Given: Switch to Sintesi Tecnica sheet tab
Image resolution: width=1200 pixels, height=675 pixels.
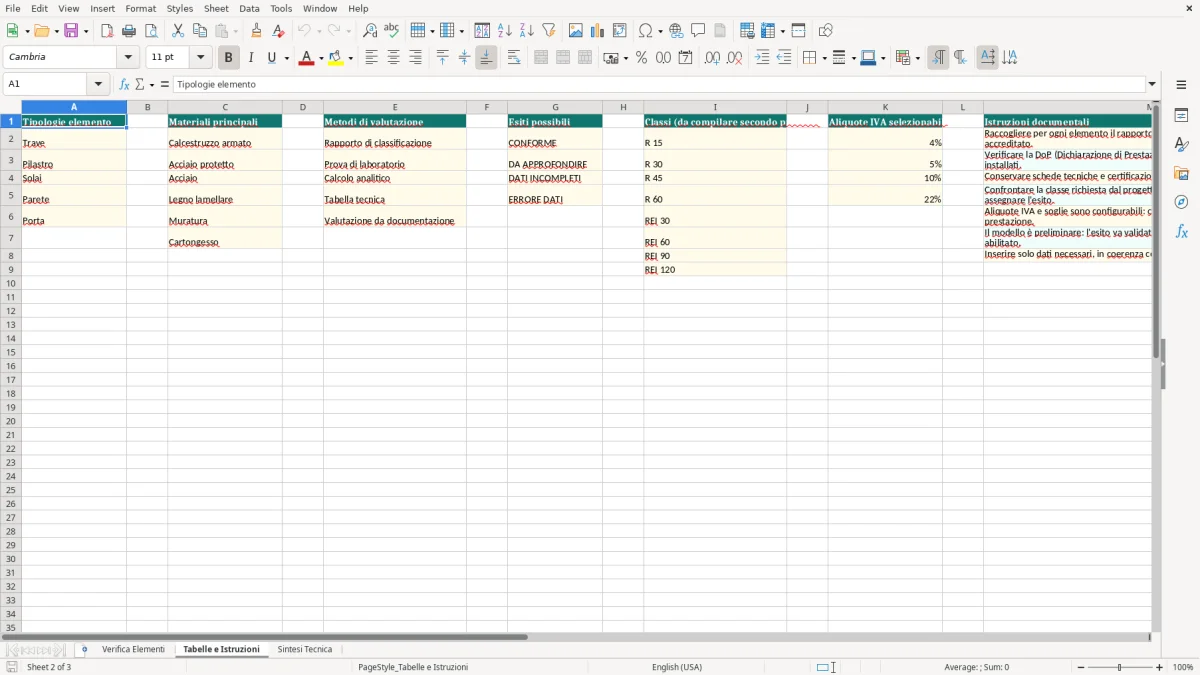Looking at the screenshot, I should pos(305,650).
